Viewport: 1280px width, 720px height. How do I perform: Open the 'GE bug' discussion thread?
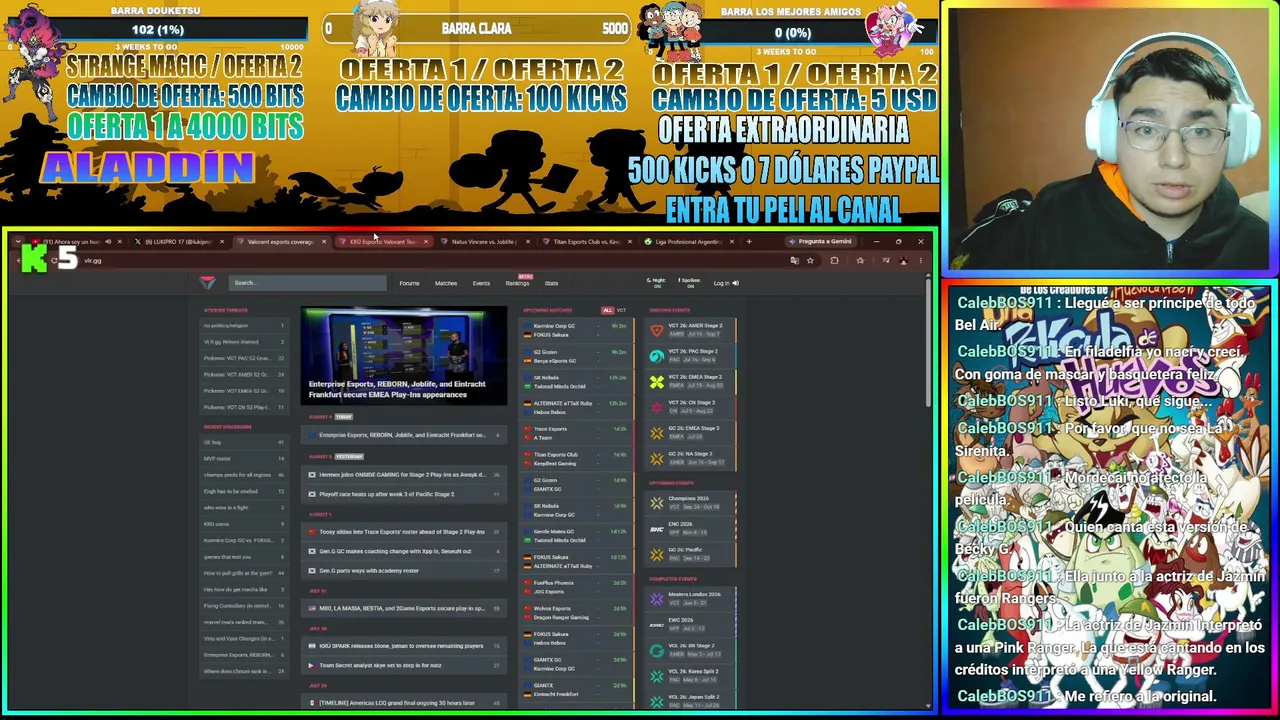(244, 442)
